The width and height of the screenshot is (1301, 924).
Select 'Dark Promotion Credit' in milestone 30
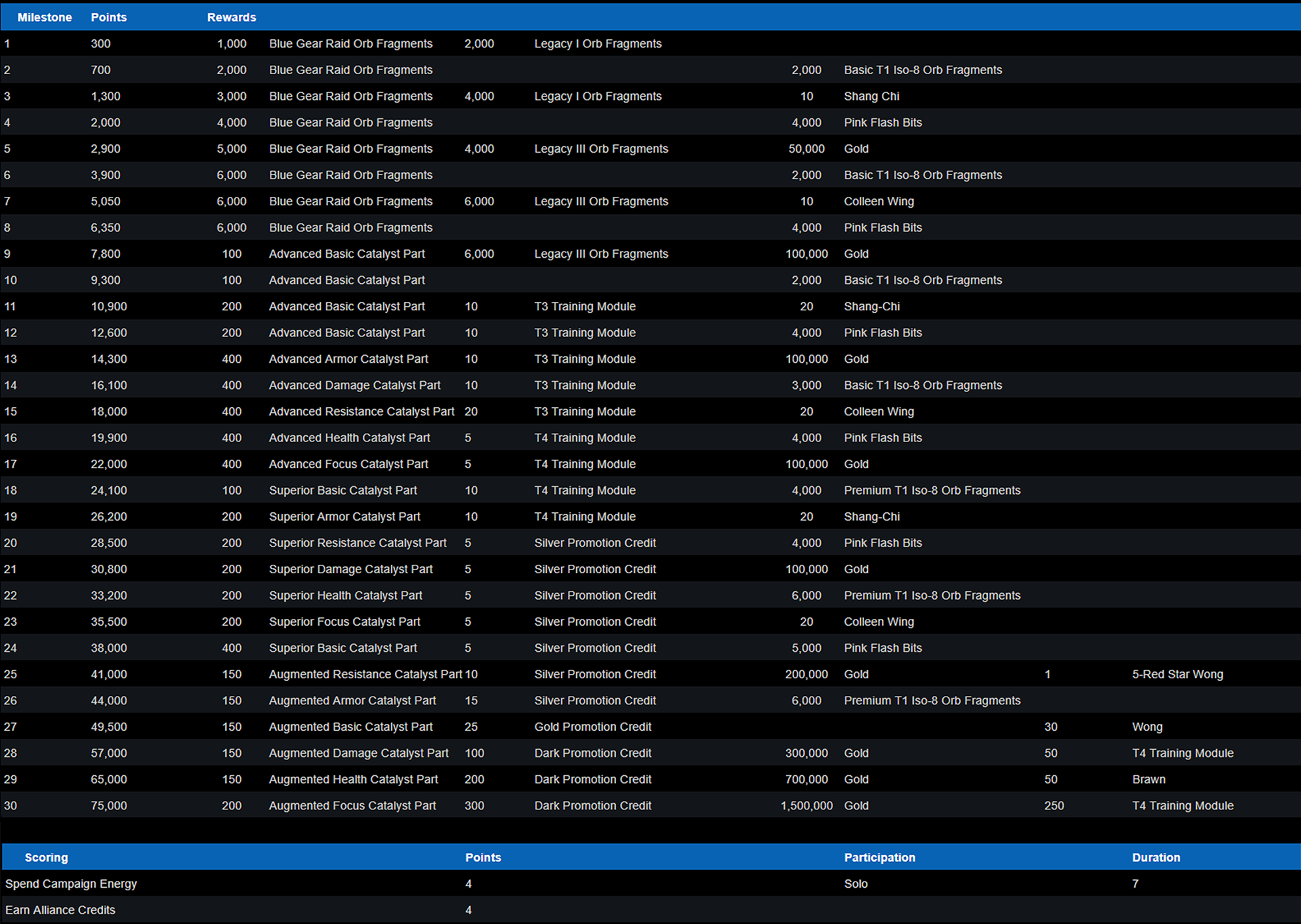[593, 806]
